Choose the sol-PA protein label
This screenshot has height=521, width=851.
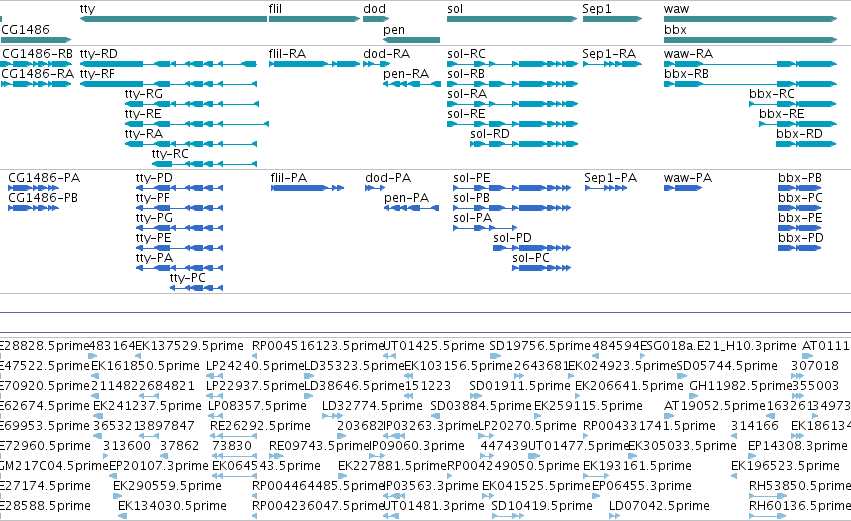(473, 218)
